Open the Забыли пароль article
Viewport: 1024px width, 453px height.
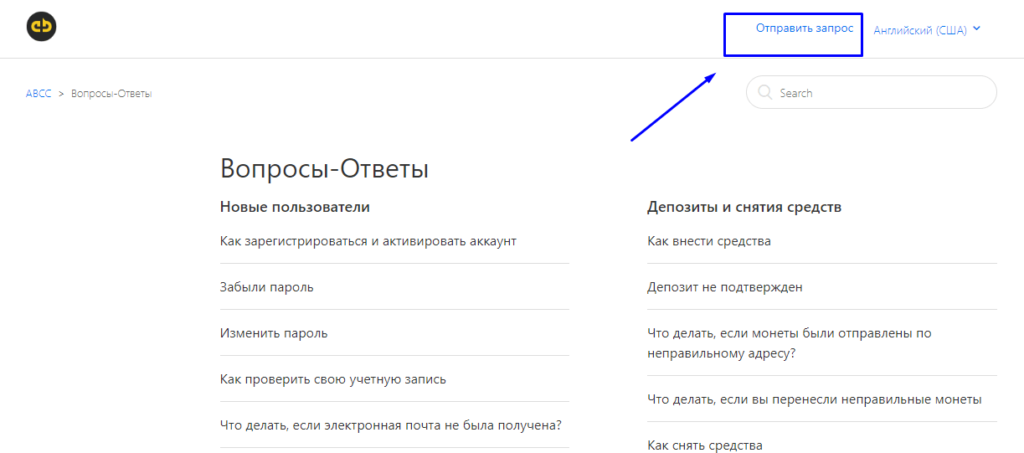[x=266, y=287]
